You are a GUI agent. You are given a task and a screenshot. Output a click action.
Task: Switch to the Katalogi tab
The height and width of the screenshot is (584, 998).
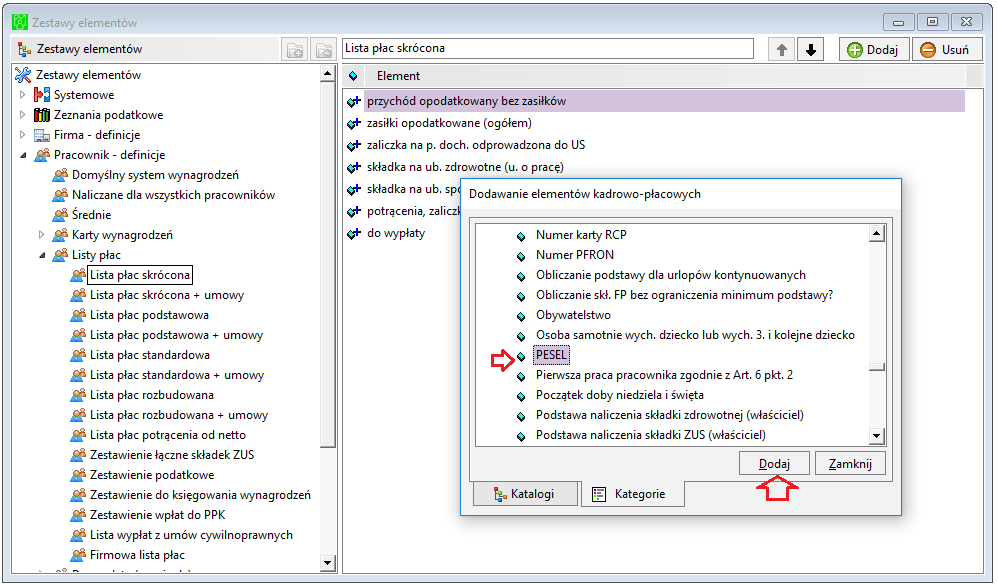tap(525, 494)
